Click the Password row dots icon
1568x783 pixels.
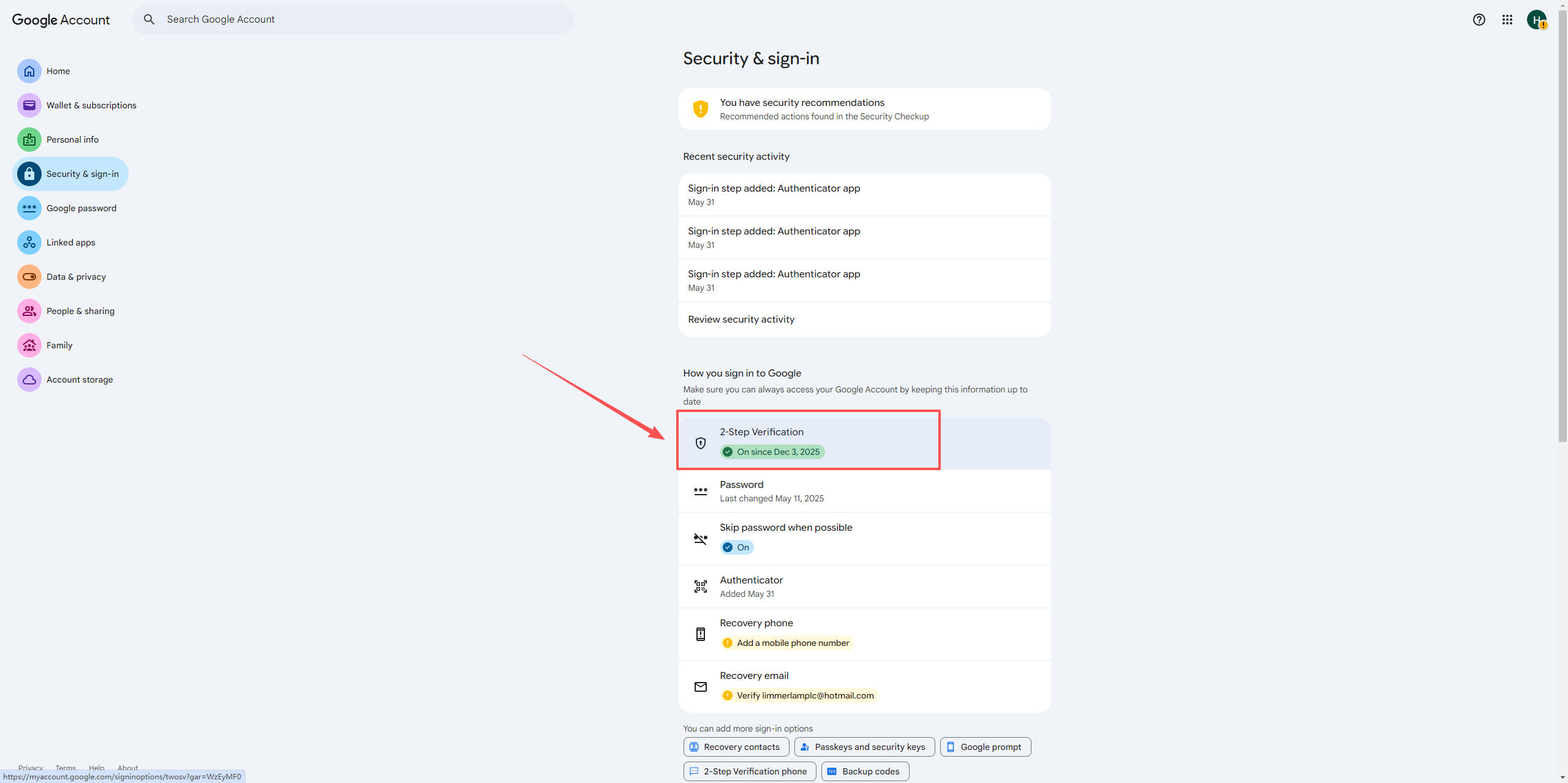(701, 491)
